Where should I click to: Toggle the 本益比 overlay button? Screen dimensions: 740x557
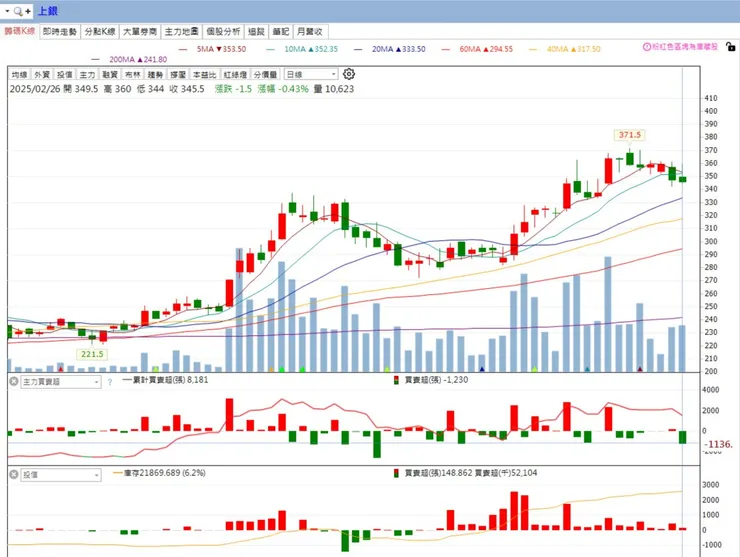click(x=204, y=75)
